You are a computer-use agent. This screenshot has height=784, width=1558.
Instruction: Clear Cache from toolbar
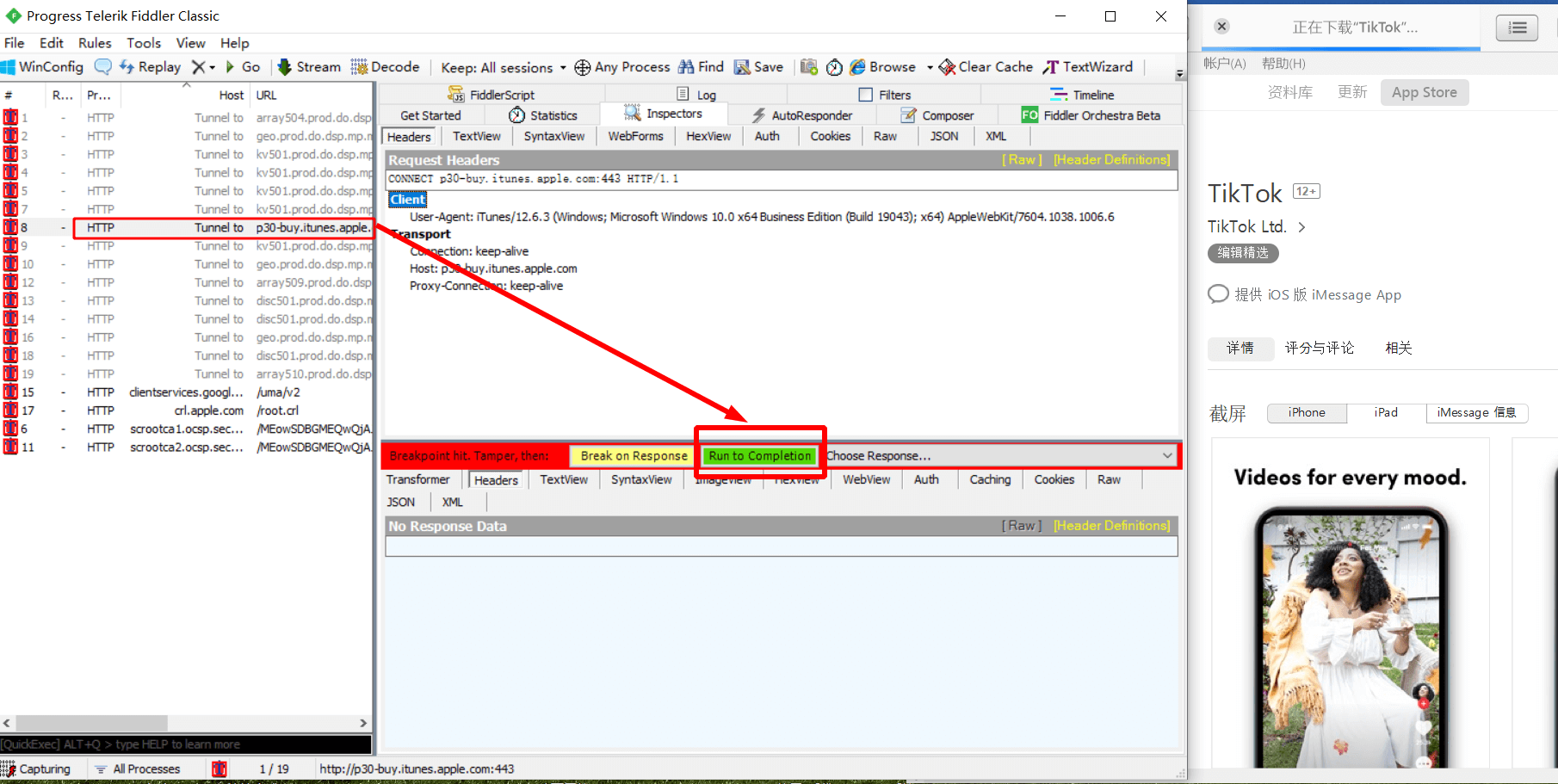(x=986, y=67)
